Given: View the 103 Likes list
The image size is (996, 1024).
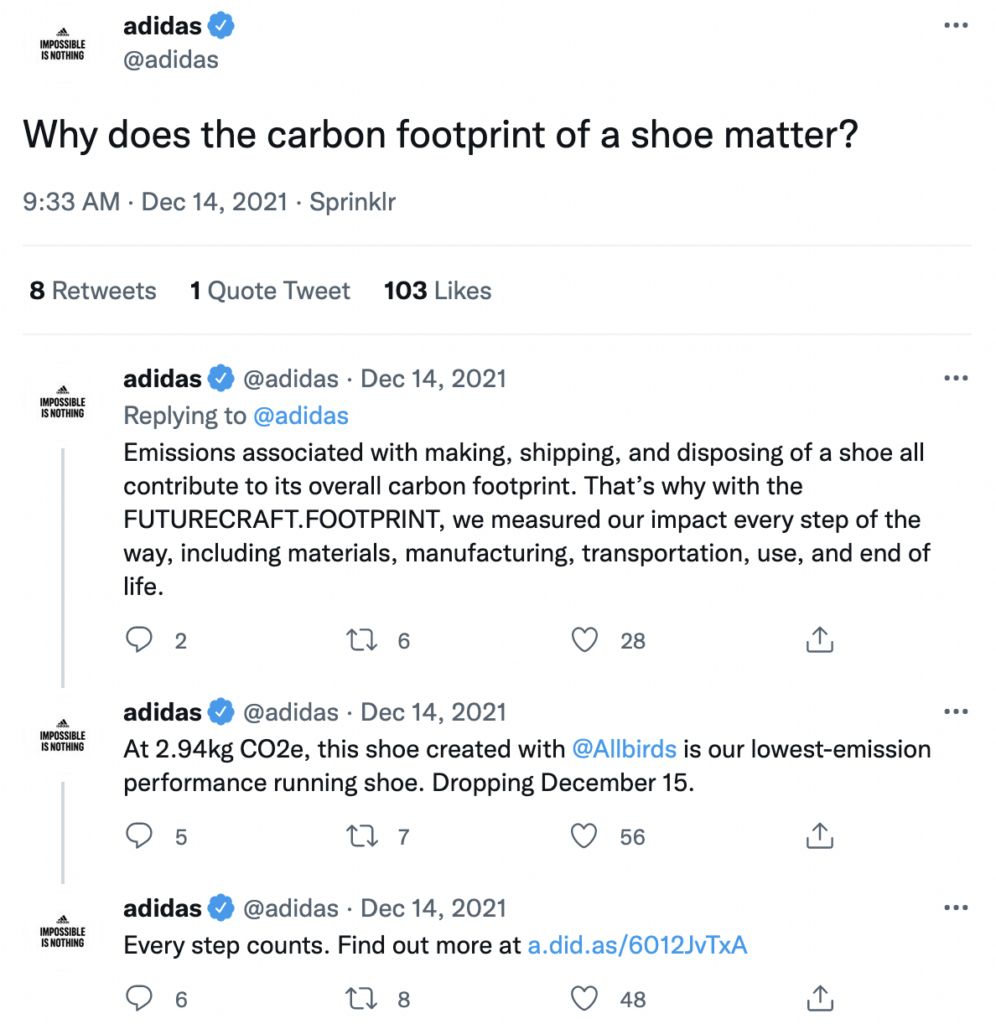Looking at the screenshot, I should click(438, 291).
